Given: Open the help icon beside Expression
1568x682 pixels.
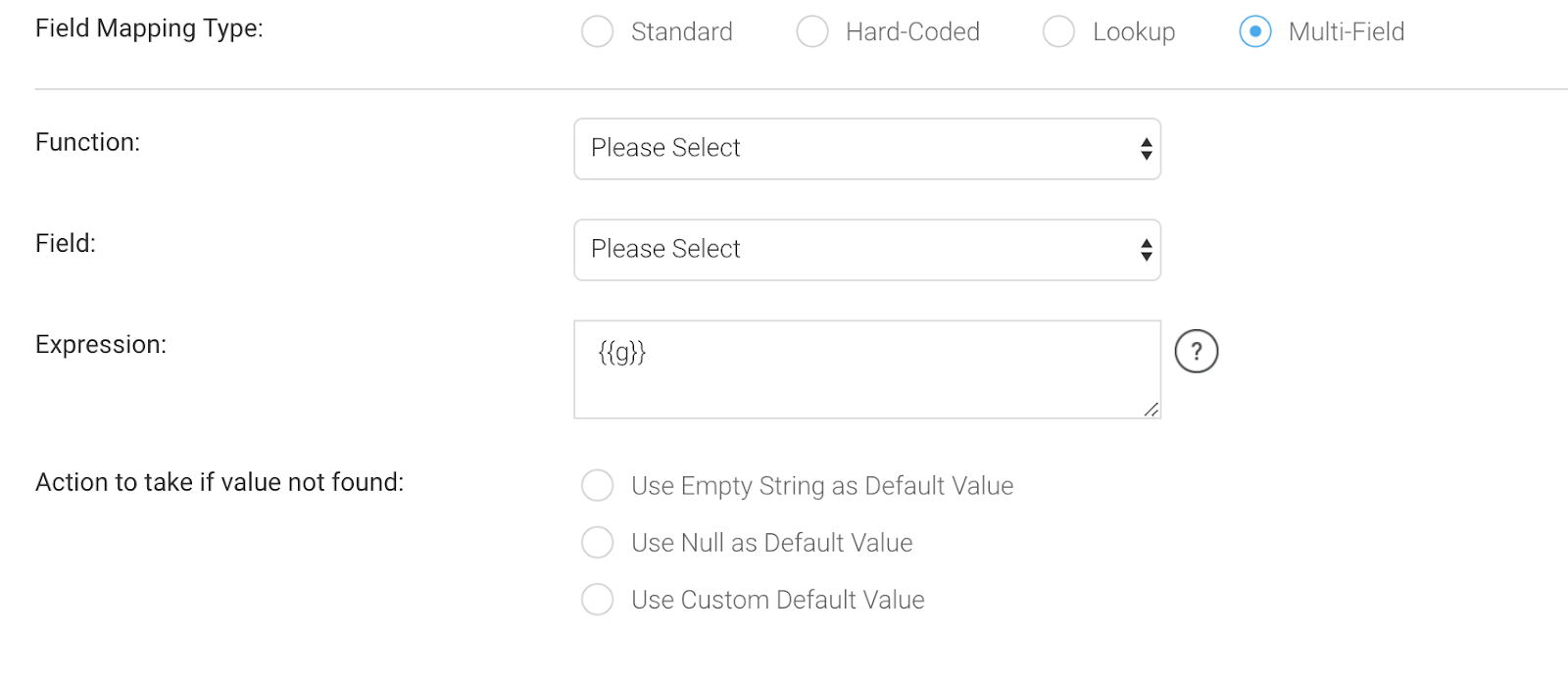Looking at the screenshot, I should [x=1196, y=352].
